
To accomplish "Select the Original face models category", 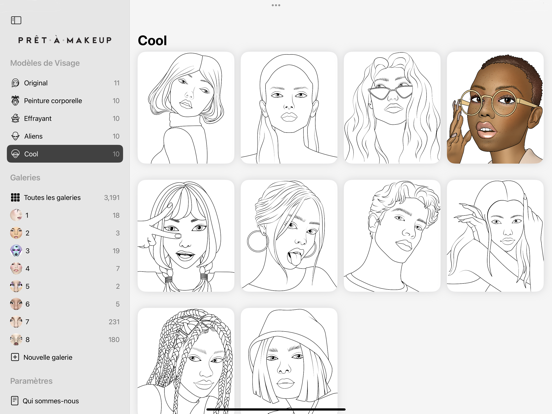I will tap(65, 83).
